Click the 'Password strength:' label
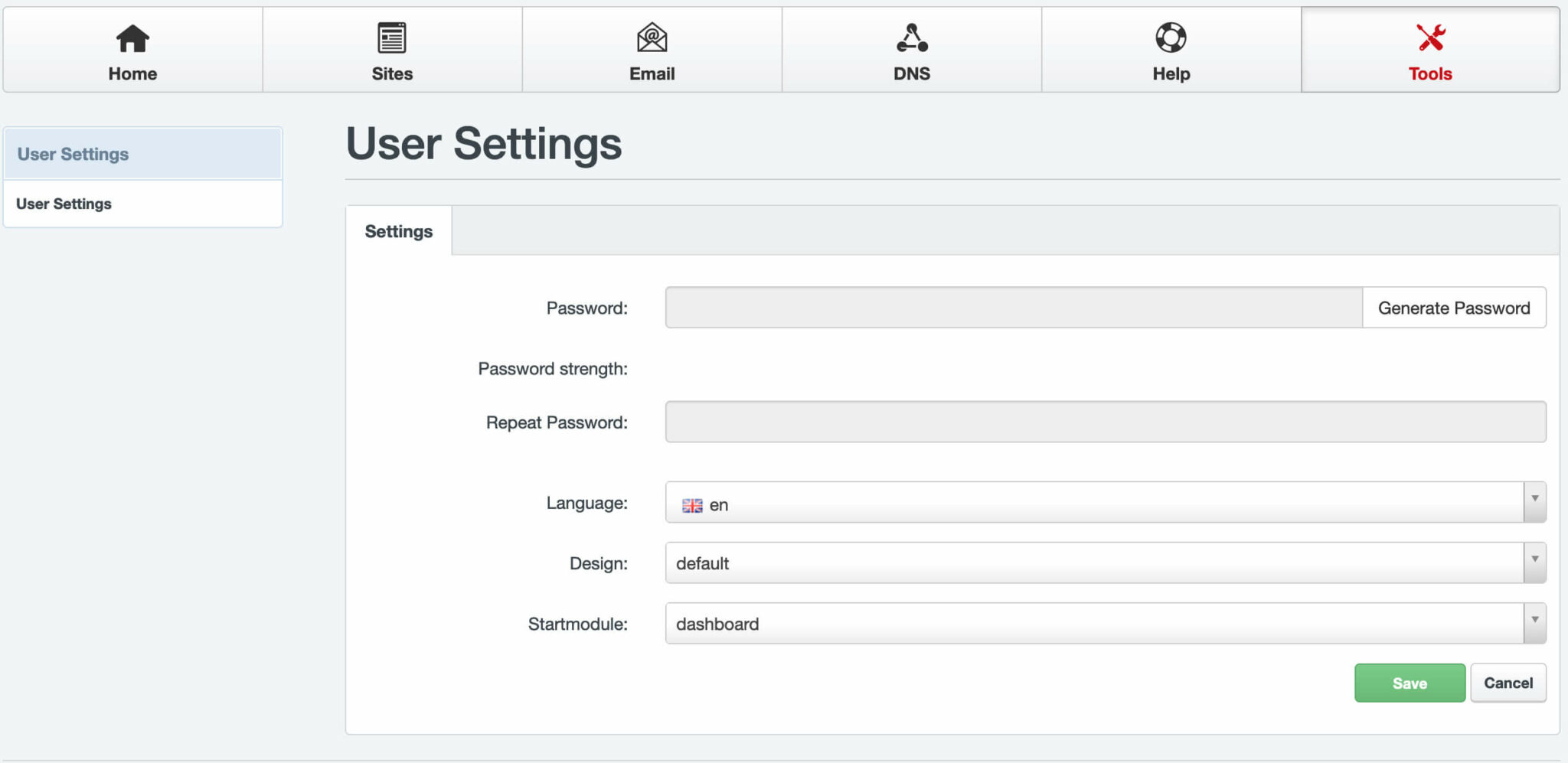Viewport: 1568px width, 763px height. pyautogui.click(x=553, y=369)
